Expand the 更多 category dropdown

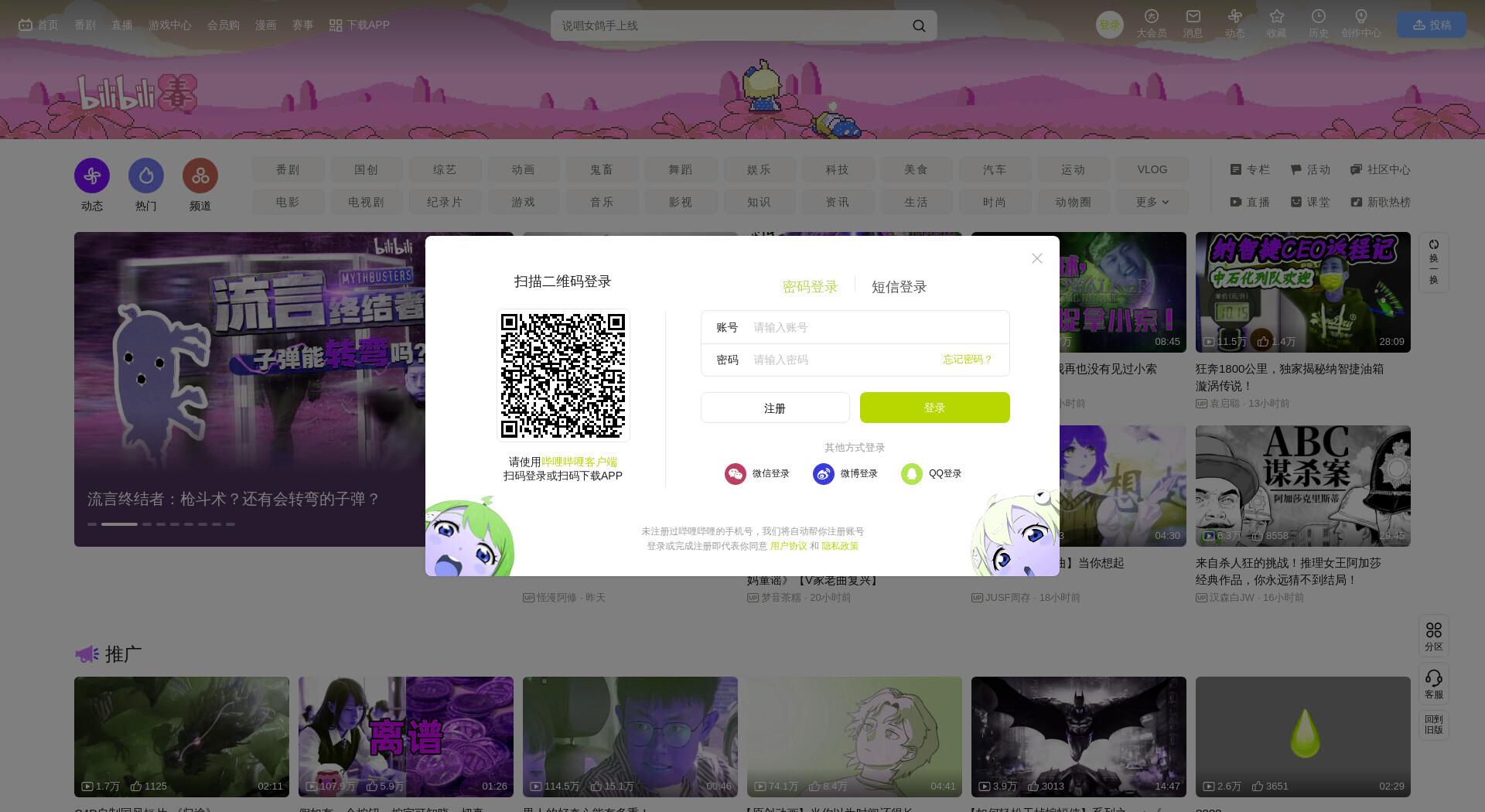pyautogui.click(x=1152, y=202)
